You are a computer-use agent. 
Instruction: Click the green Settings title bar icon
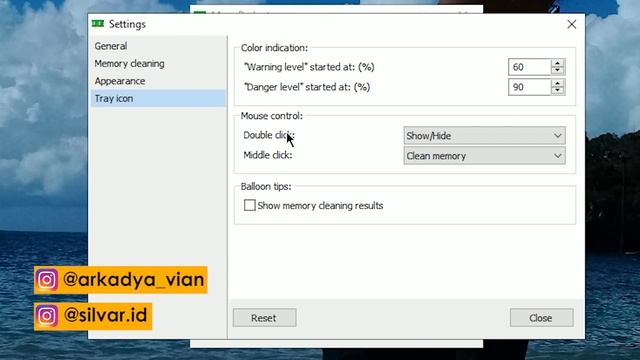[x=98, y=24]
